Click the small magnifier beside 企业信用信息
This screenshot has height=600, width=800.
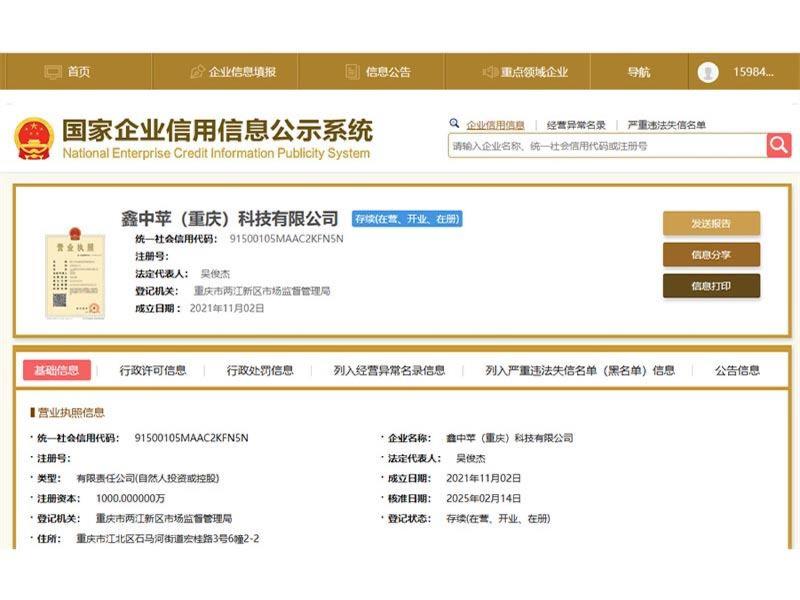coord(455,124)
